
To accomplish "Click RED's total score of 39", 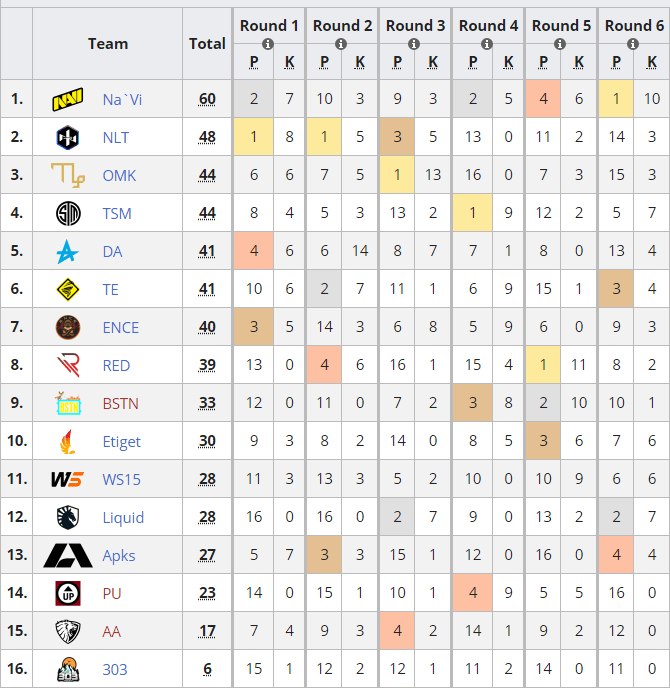I will 207,366.
